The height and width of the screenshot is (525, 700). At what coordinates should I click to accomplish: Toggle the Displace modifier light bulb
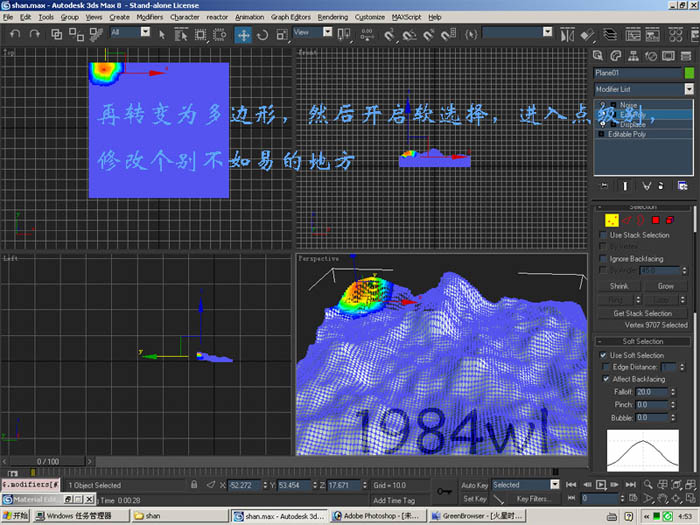click(x=602, y=124)
